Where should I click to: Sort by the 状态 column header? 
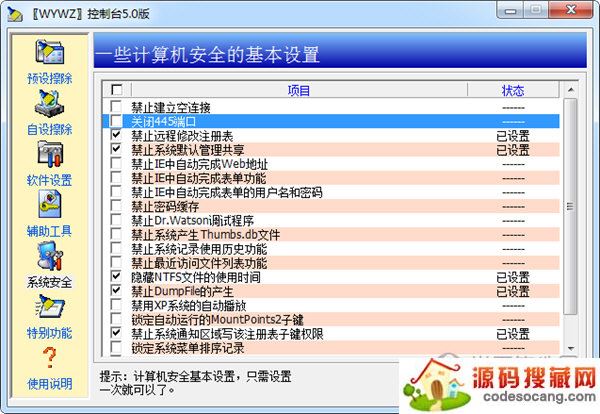pyautogui.click(x=513, y=90)
